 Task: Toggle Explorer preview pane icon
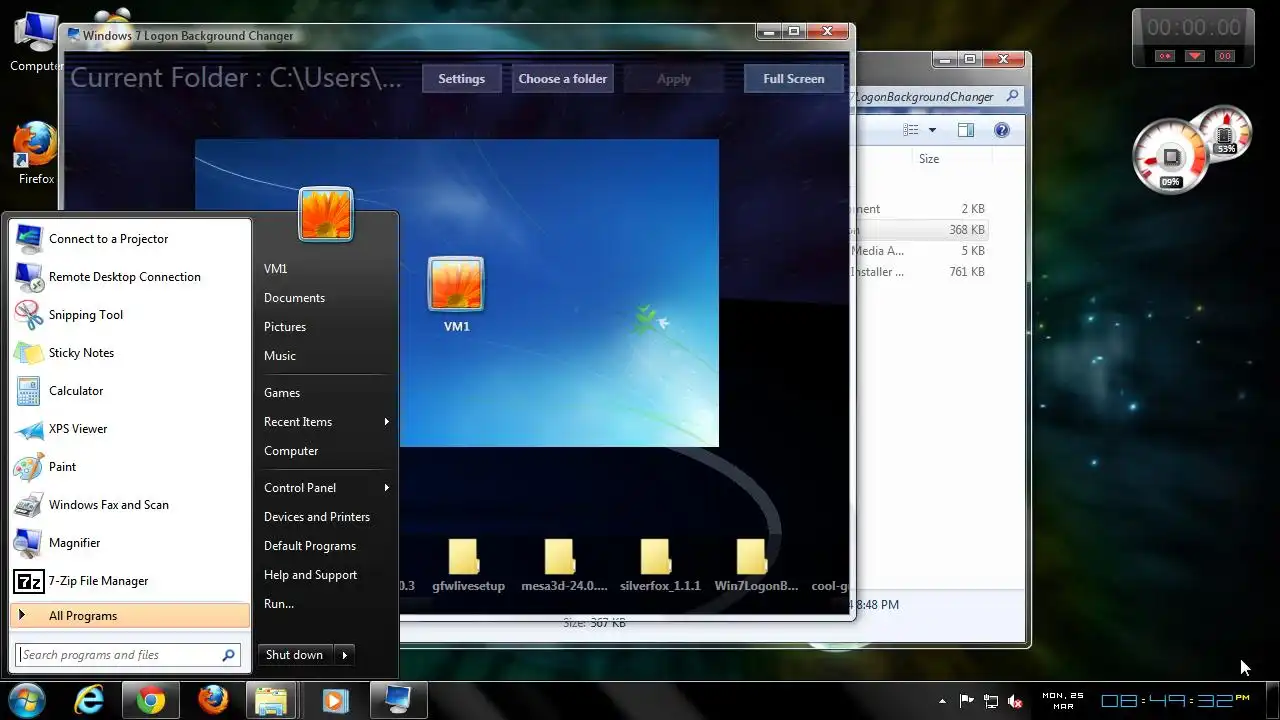[965, 130]
